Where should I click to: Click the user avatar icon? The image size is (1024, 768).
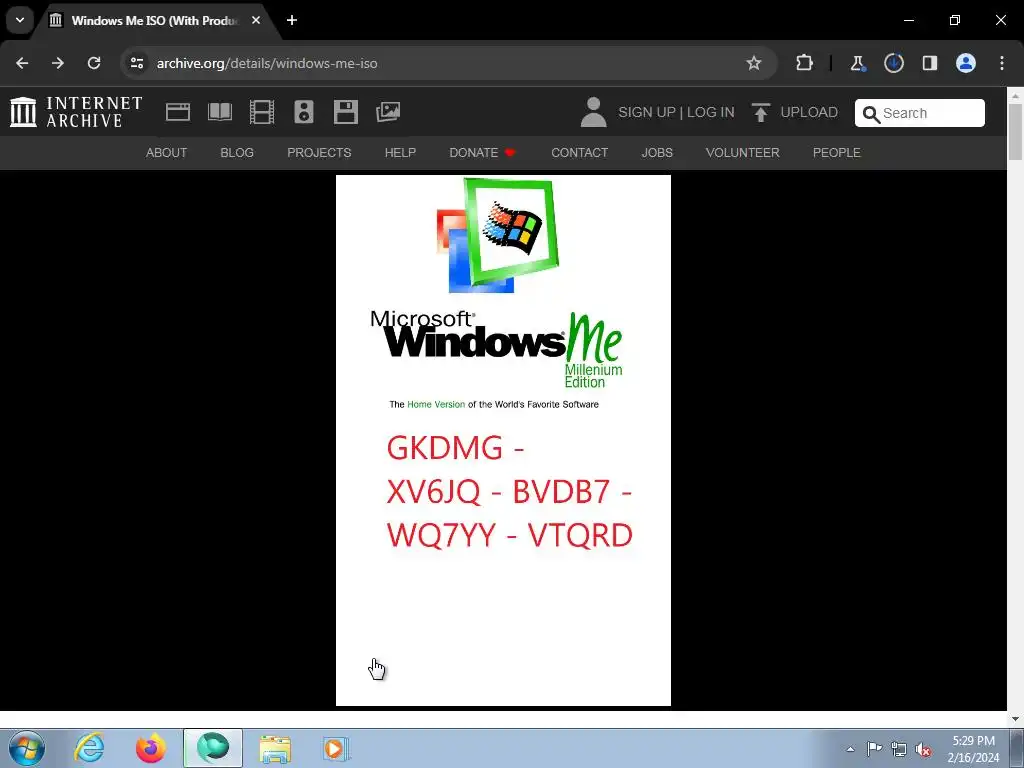593,112
